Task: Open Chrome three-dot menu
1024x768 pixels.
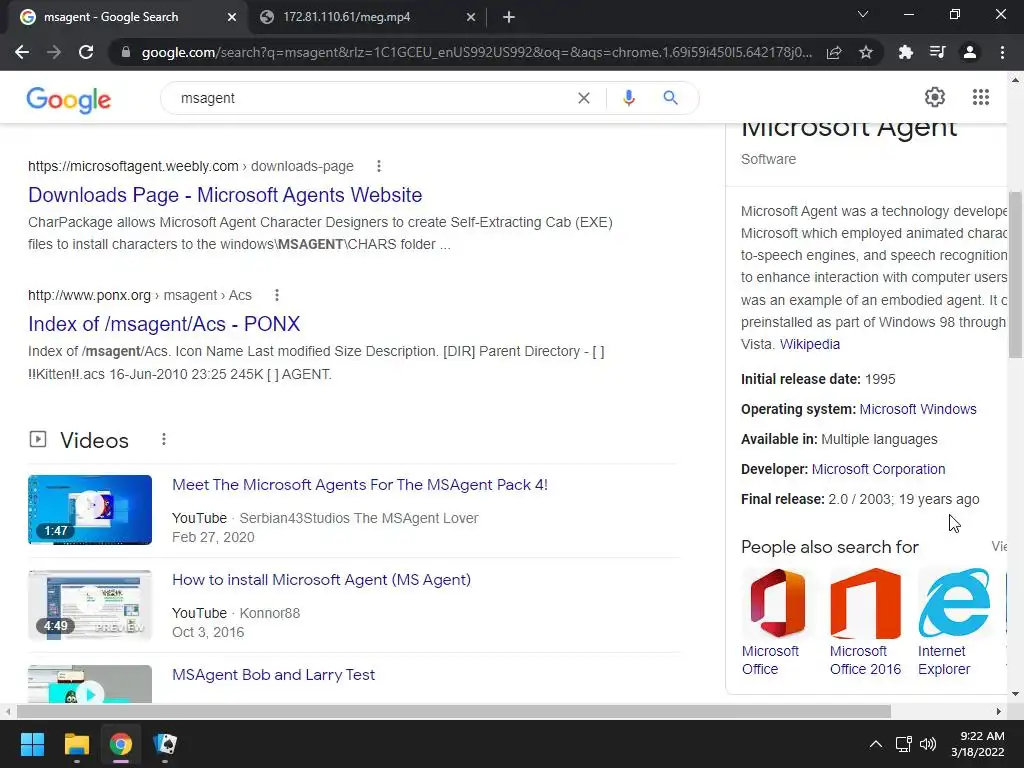Action: pos(1002,52)
